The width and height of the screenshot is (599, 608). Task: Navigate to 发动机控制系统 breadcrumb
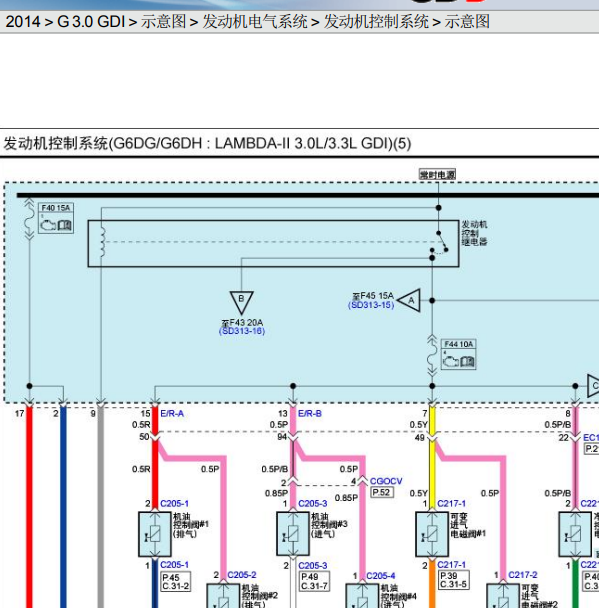(376, 22)
